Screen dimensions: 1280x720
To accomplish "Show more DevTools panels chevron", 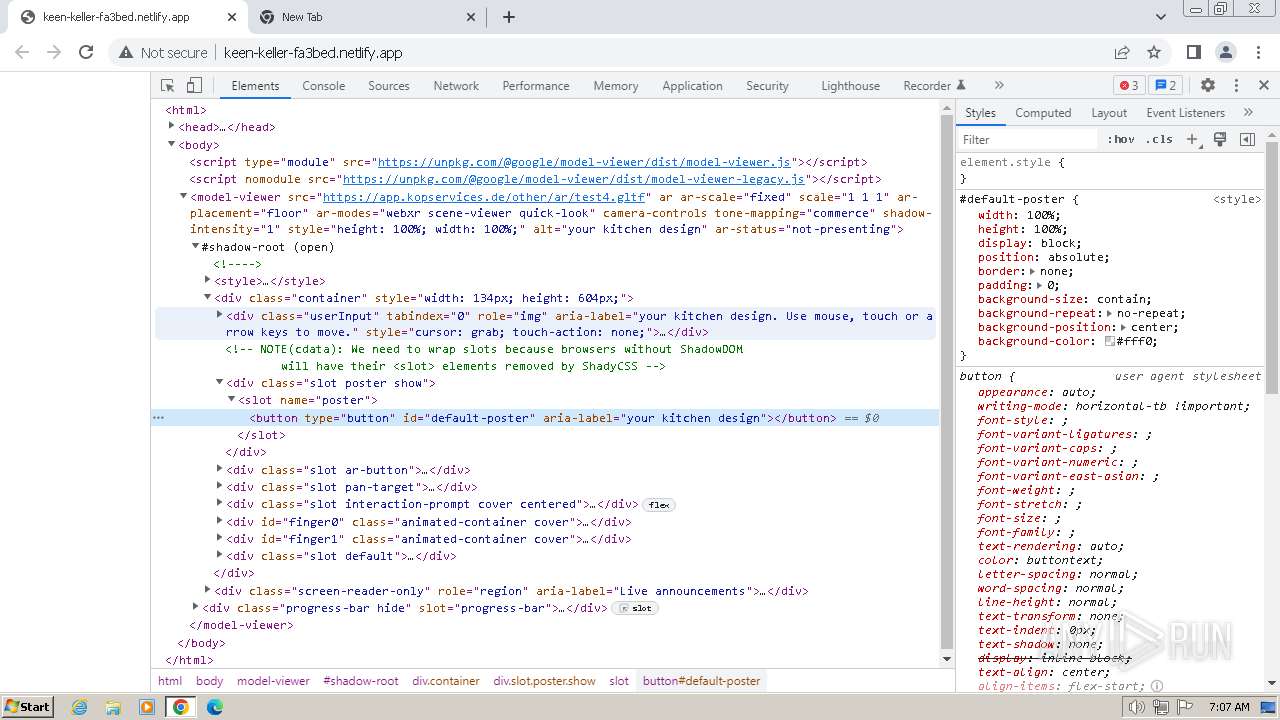I will tap(999, 86).
